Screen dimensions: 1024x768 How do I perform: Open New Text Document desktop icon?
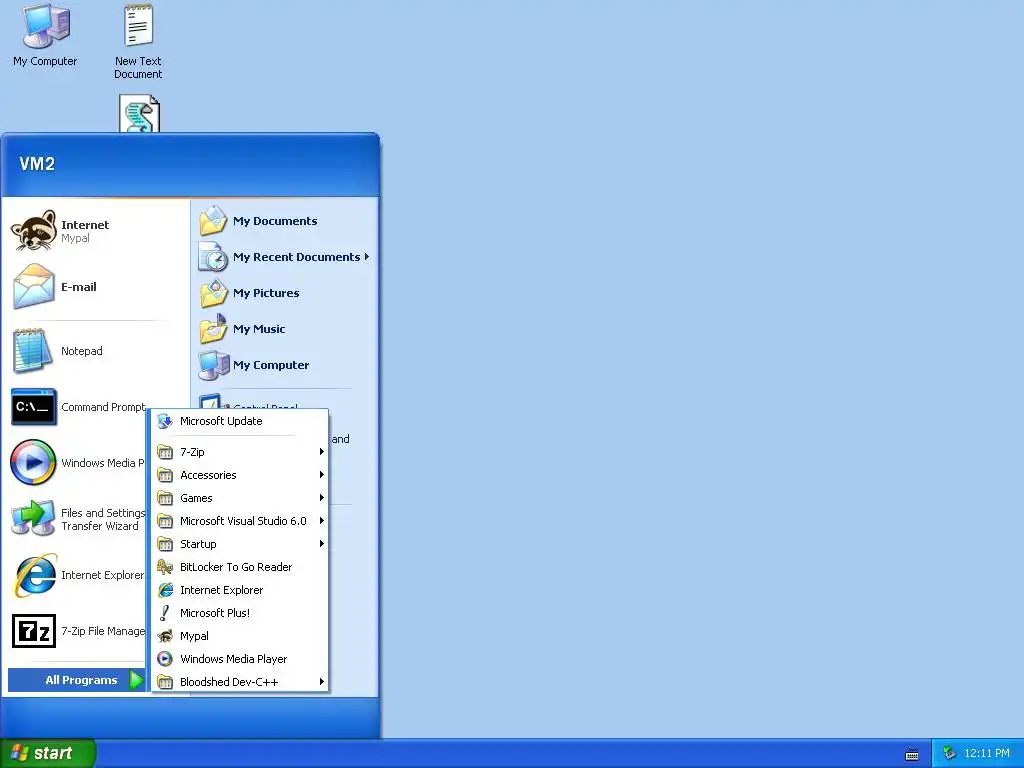(x=138, y=42)
